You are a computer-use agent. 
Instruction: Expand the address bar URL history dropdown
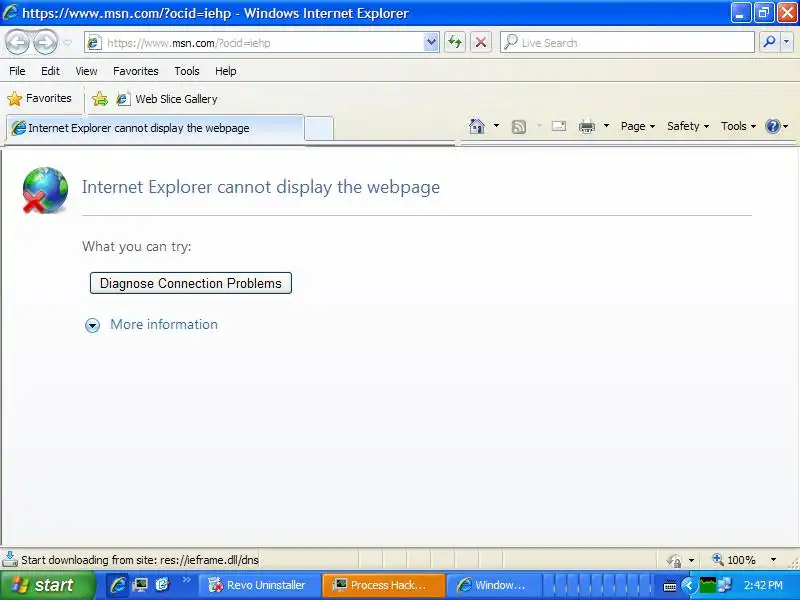pos(431,43)
